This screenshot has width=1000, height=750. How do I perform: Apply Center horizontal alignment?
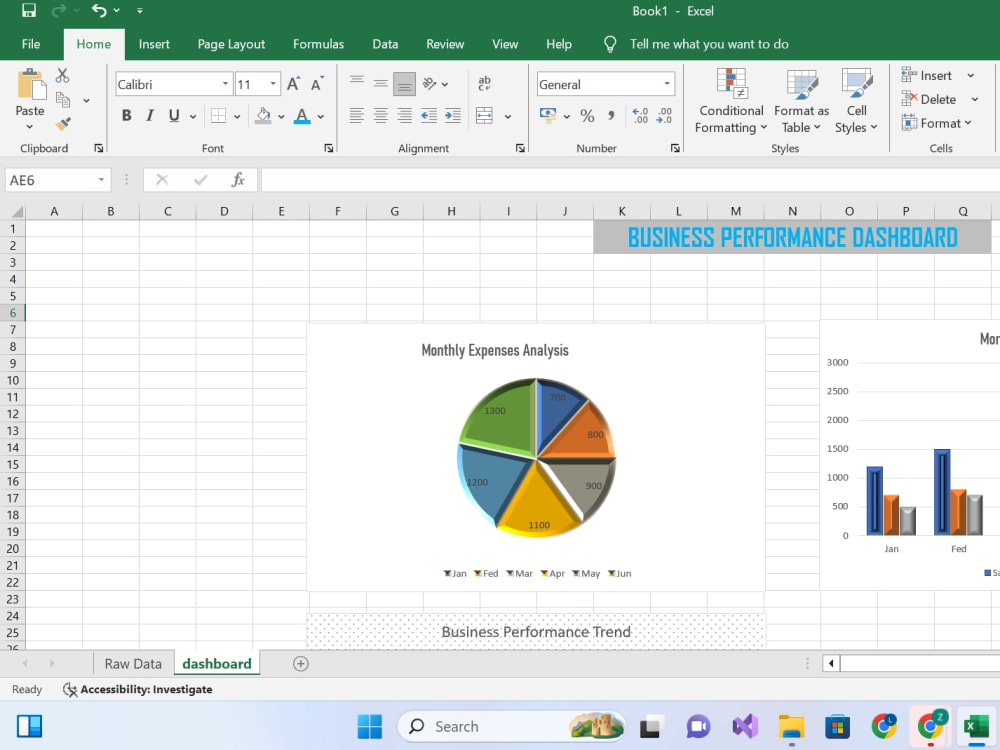(x=381, y=116)
